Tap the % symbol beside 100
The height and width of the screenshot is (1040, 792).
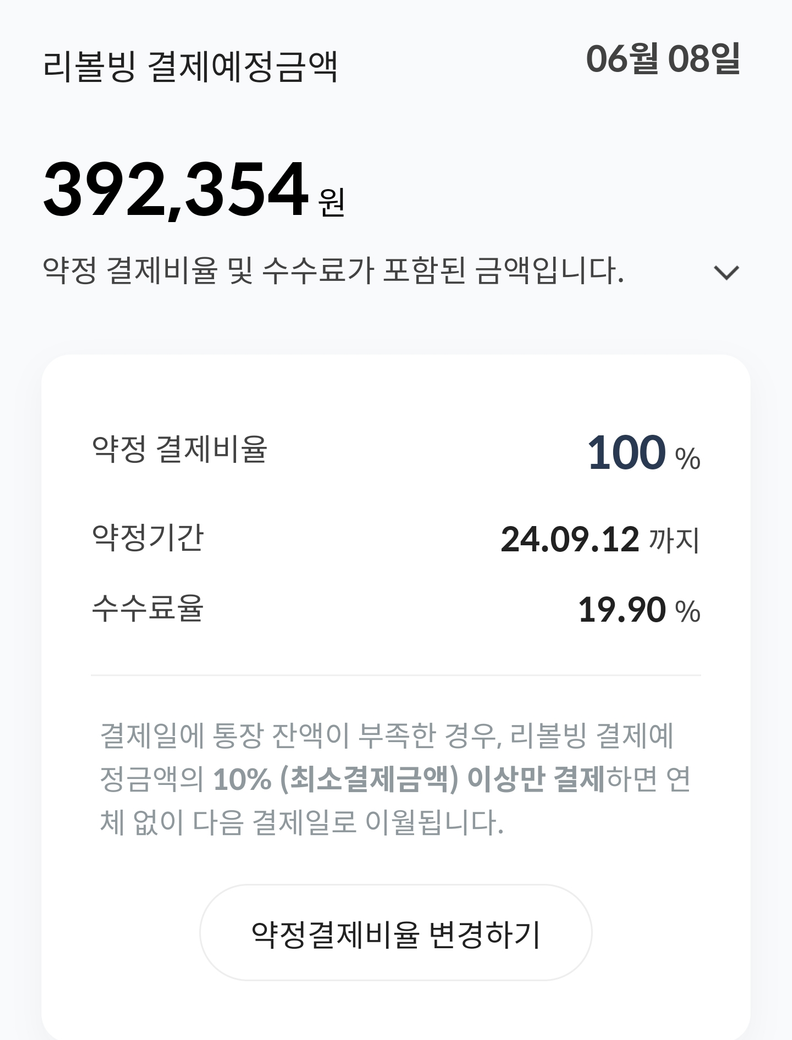(x=688, y=459)
